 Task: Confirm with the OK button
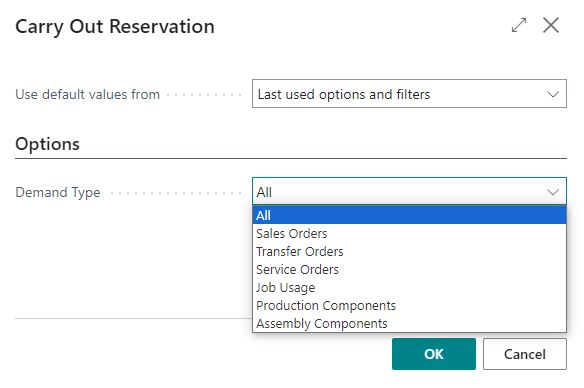point(434,354)
